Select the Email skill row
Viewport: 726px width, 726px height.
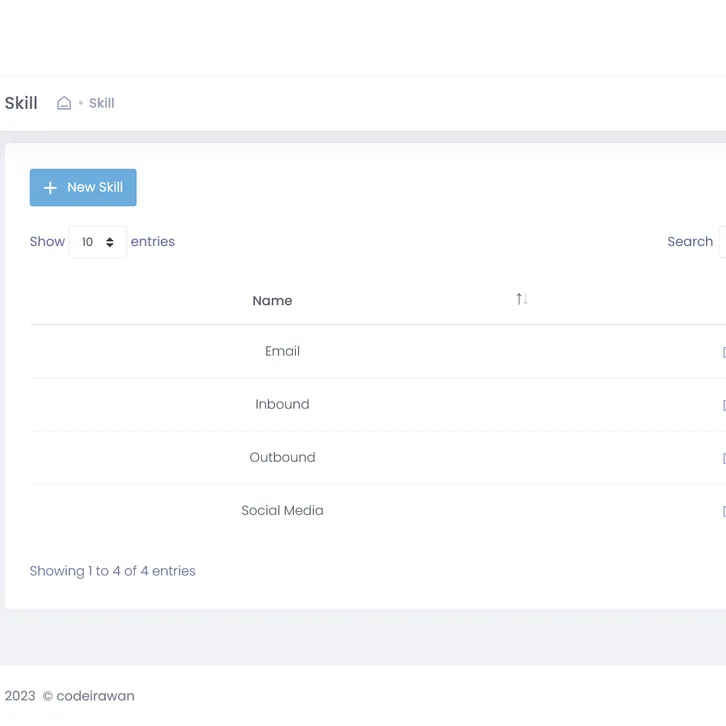pyautogui.click(x=282, y=351)
